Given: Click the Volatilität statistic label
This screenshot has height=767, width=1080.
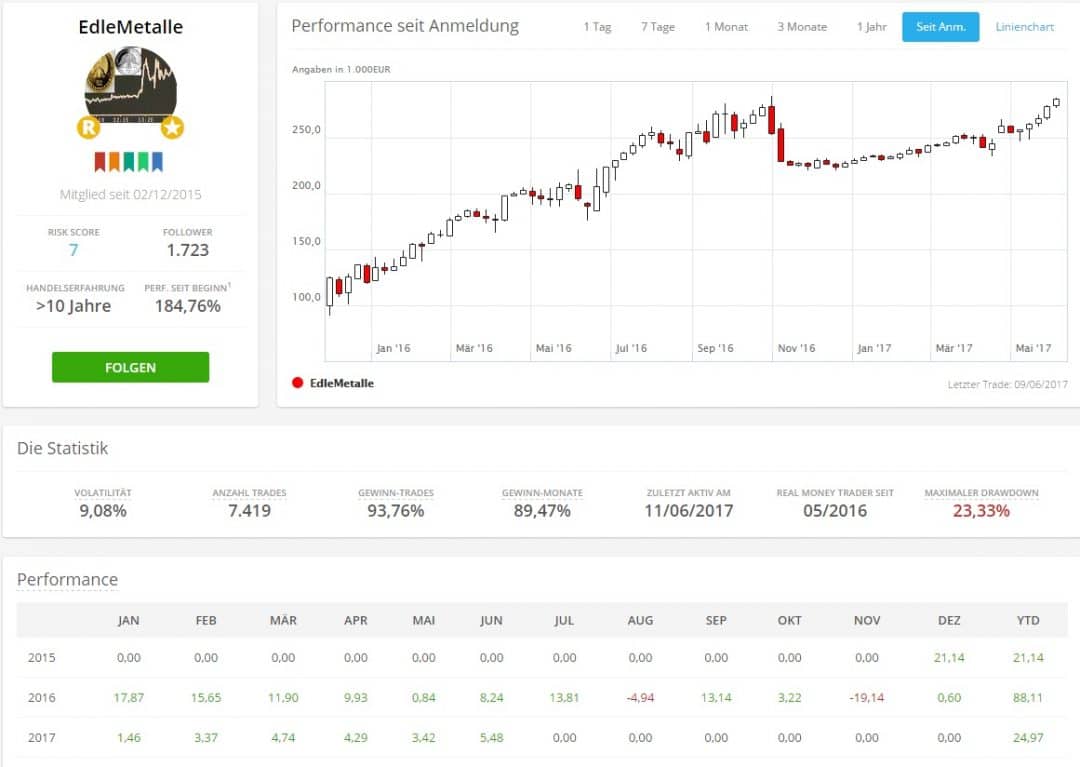Looking at the screenshot, I should (x=103, y=493).
